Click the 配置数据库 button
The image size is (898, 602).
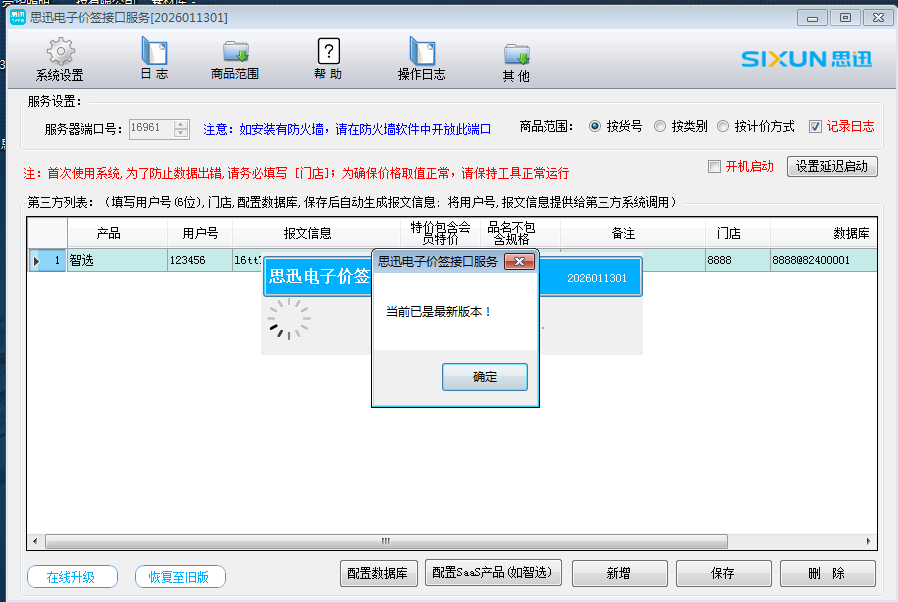377,573
